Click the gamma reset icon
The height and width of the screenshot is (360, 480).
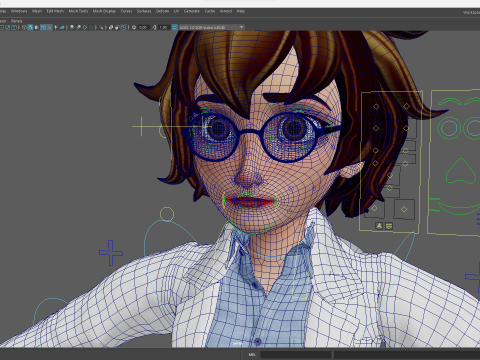154,27
